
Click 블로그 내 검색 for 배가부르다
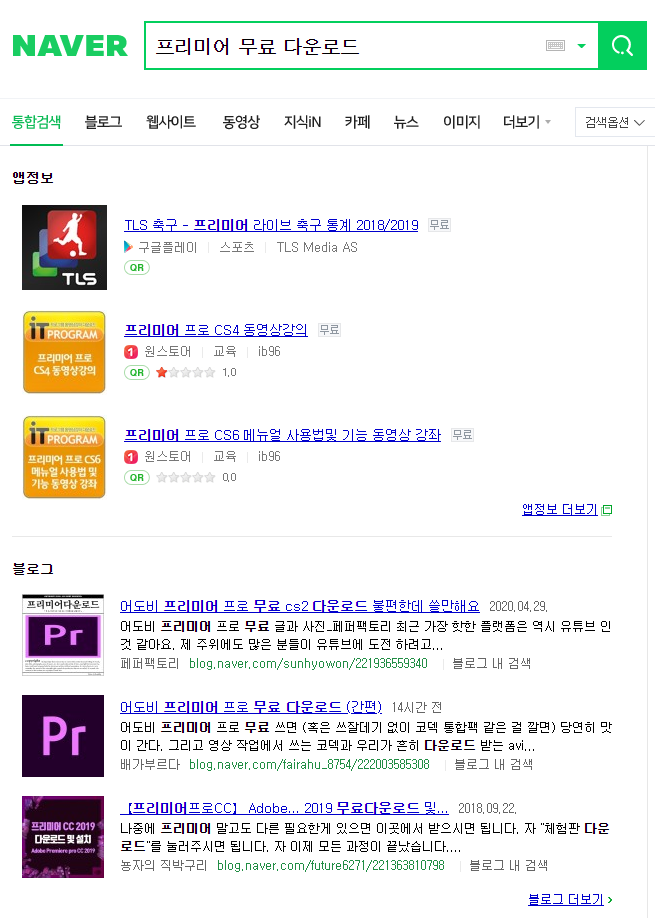point(493,765)
